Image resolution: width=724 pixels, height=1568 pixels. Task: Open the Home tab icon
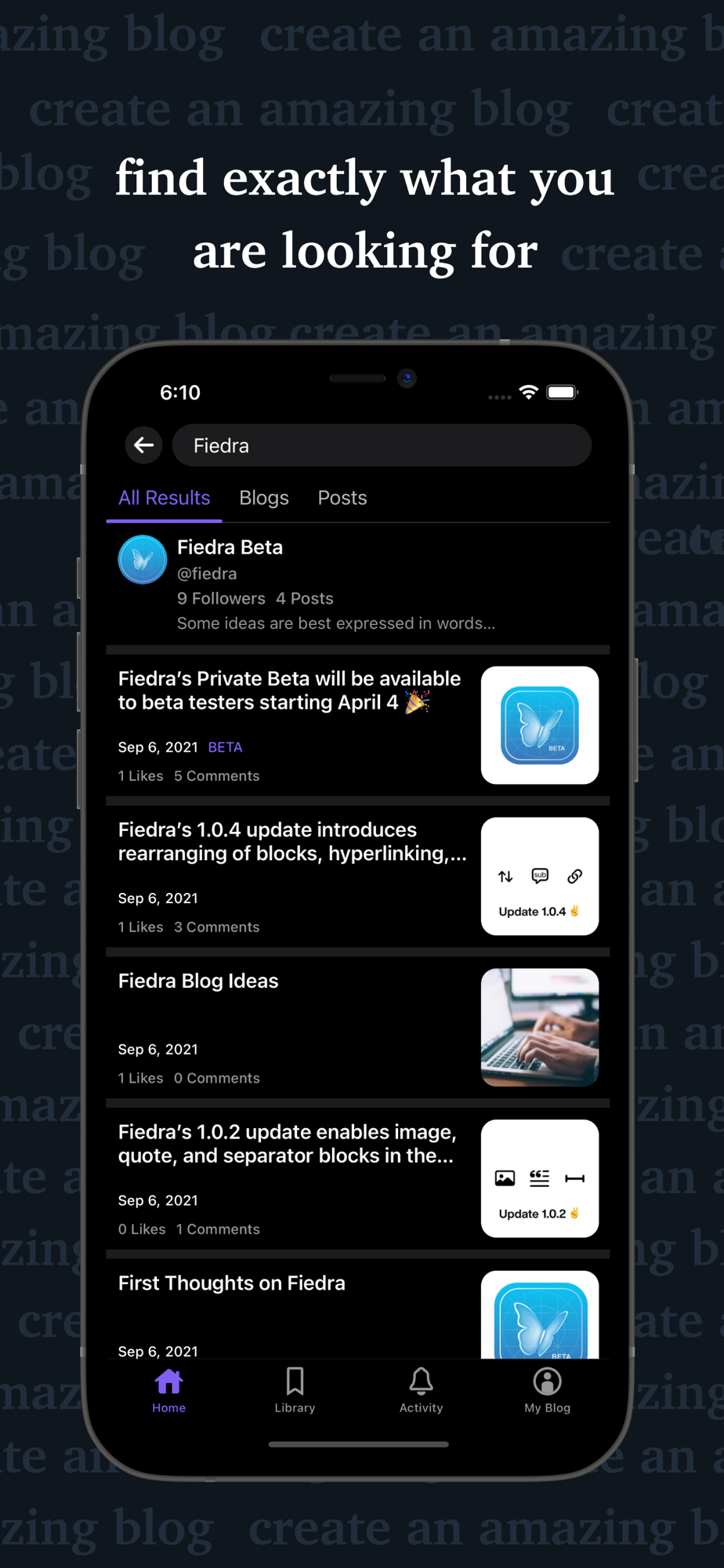pyautogui.click(x=168, y=1381)
